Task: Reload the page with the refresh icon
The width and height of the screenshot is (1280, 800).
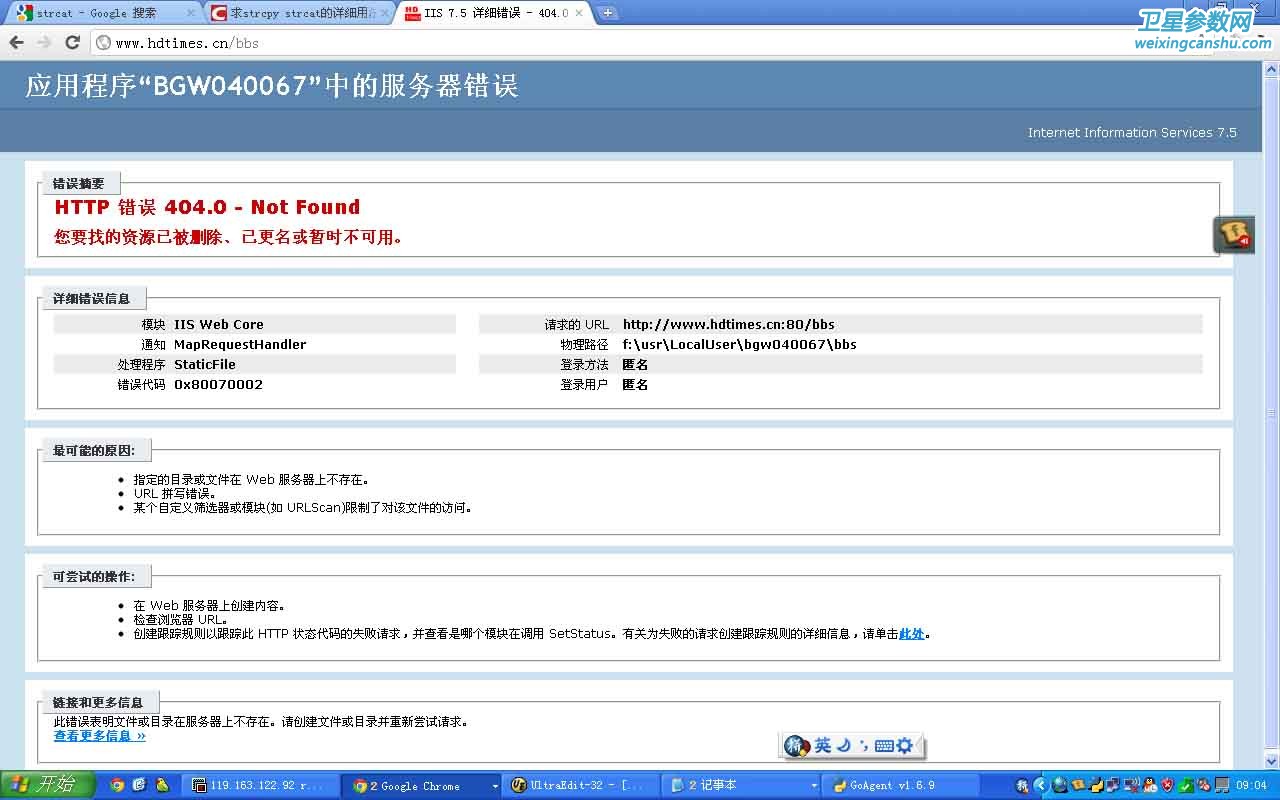Action: pos(72,42)
